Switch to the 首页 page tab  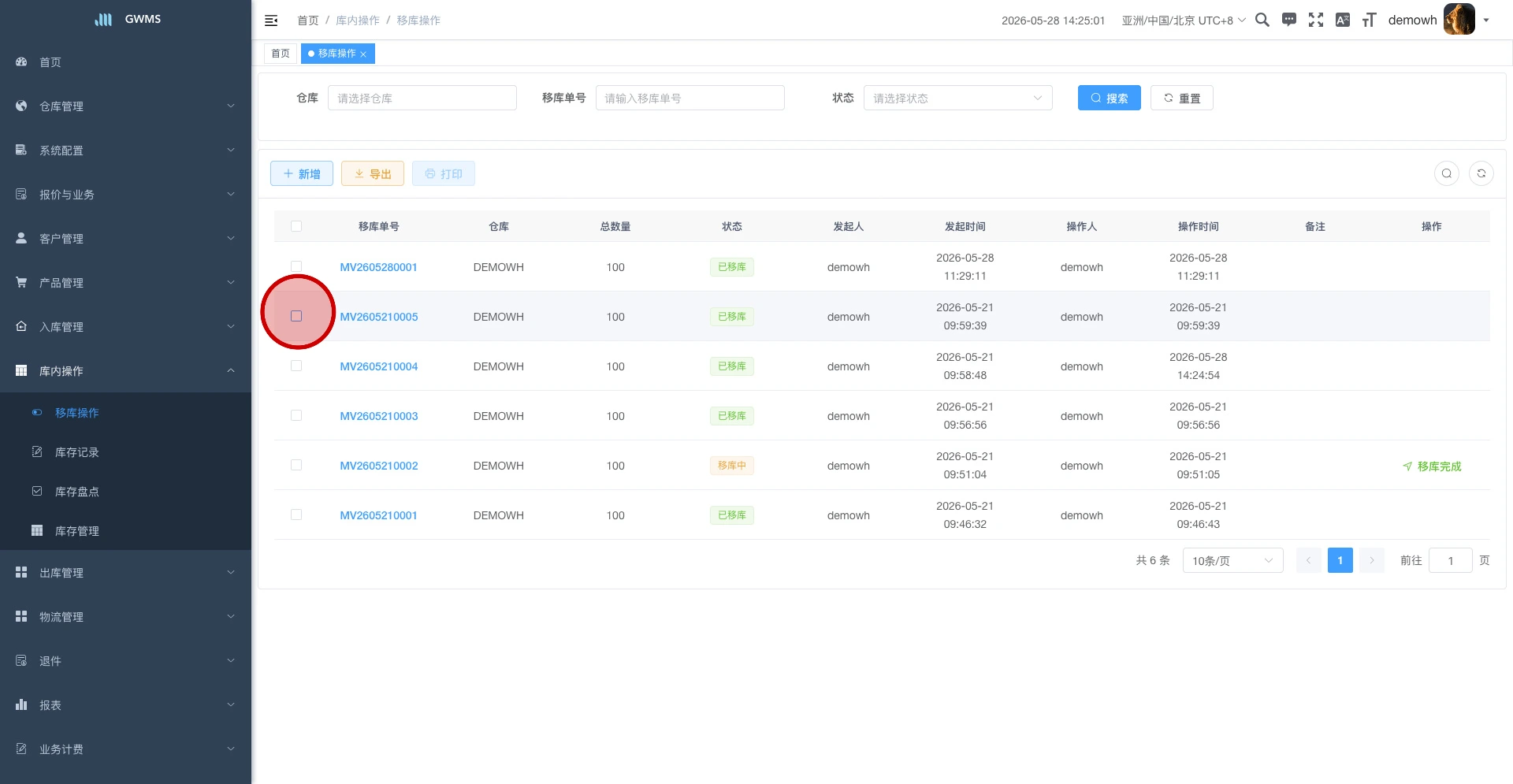tap(281, 54)
